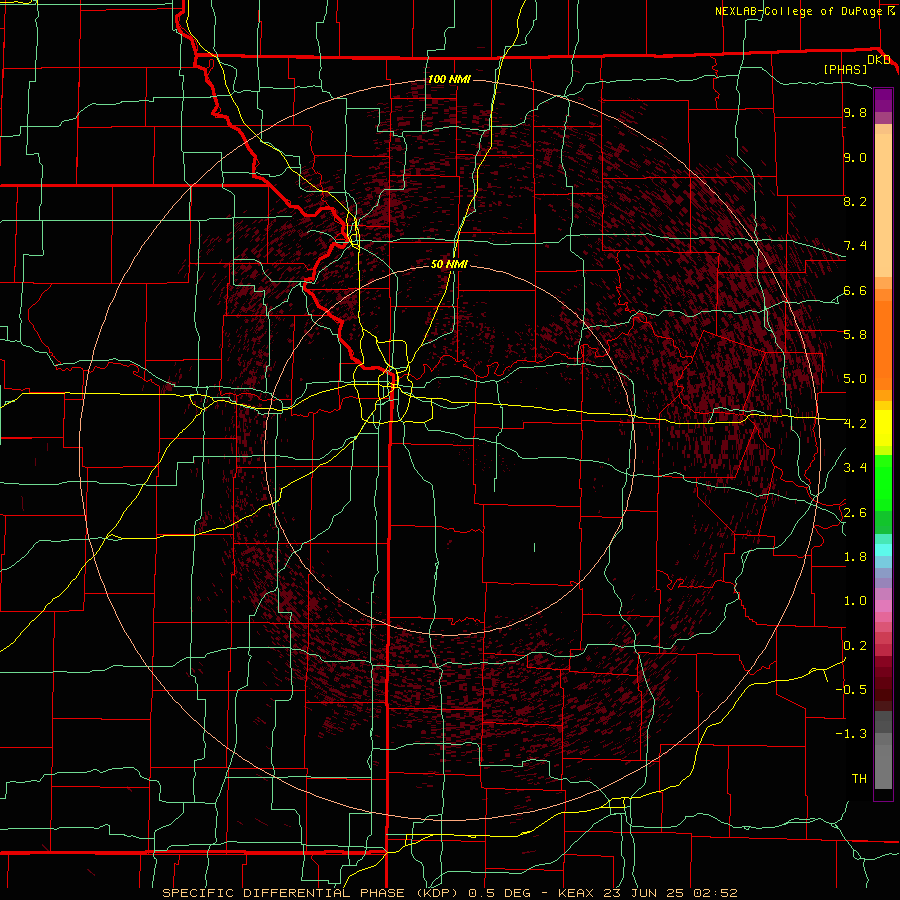
Task: Click the small logo icon after DuPage
Action: pos(891,10)
